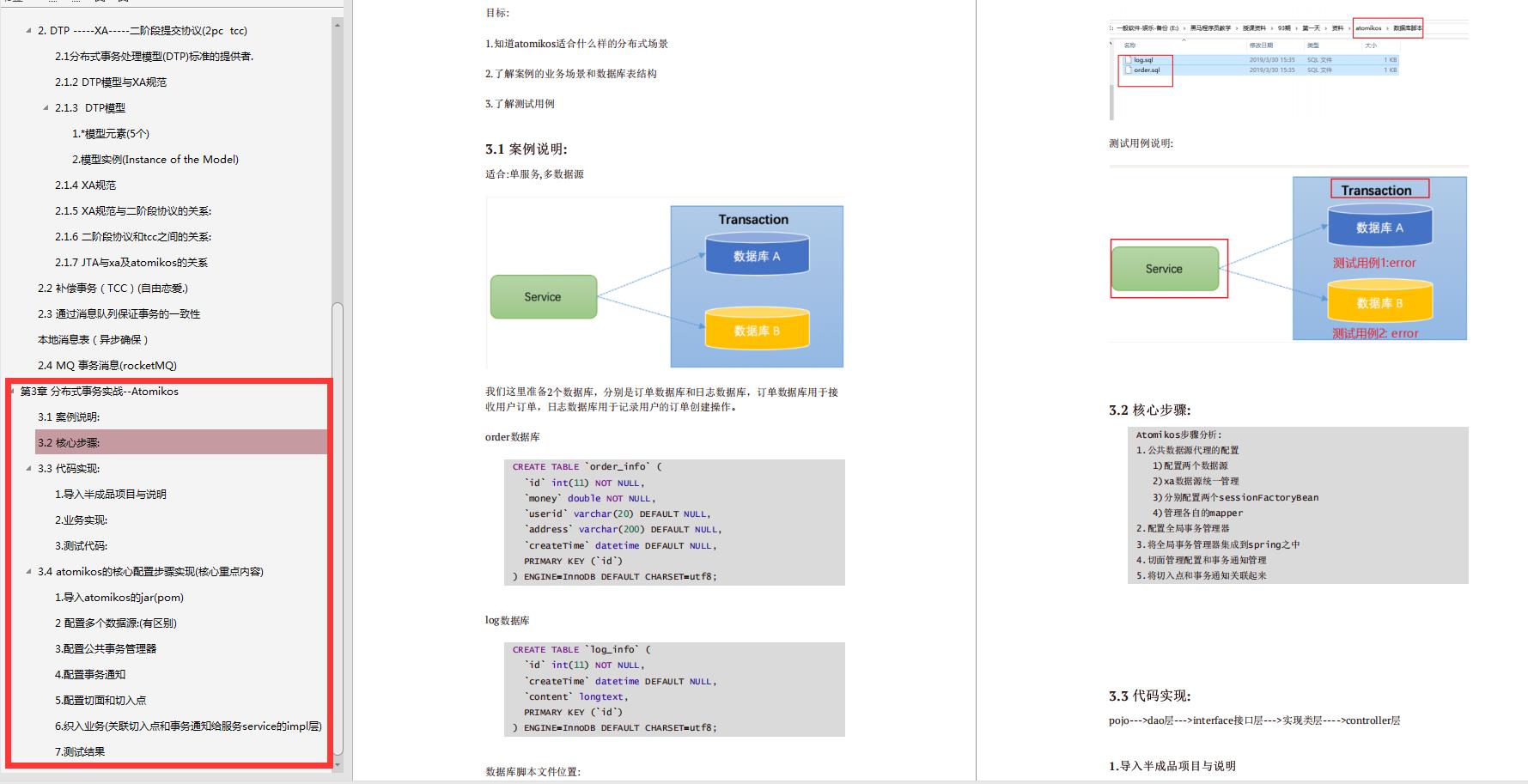
Task: Open '6.织入业务(关联切入点和事务通知...)' bookmark
Action: (188, 726)
